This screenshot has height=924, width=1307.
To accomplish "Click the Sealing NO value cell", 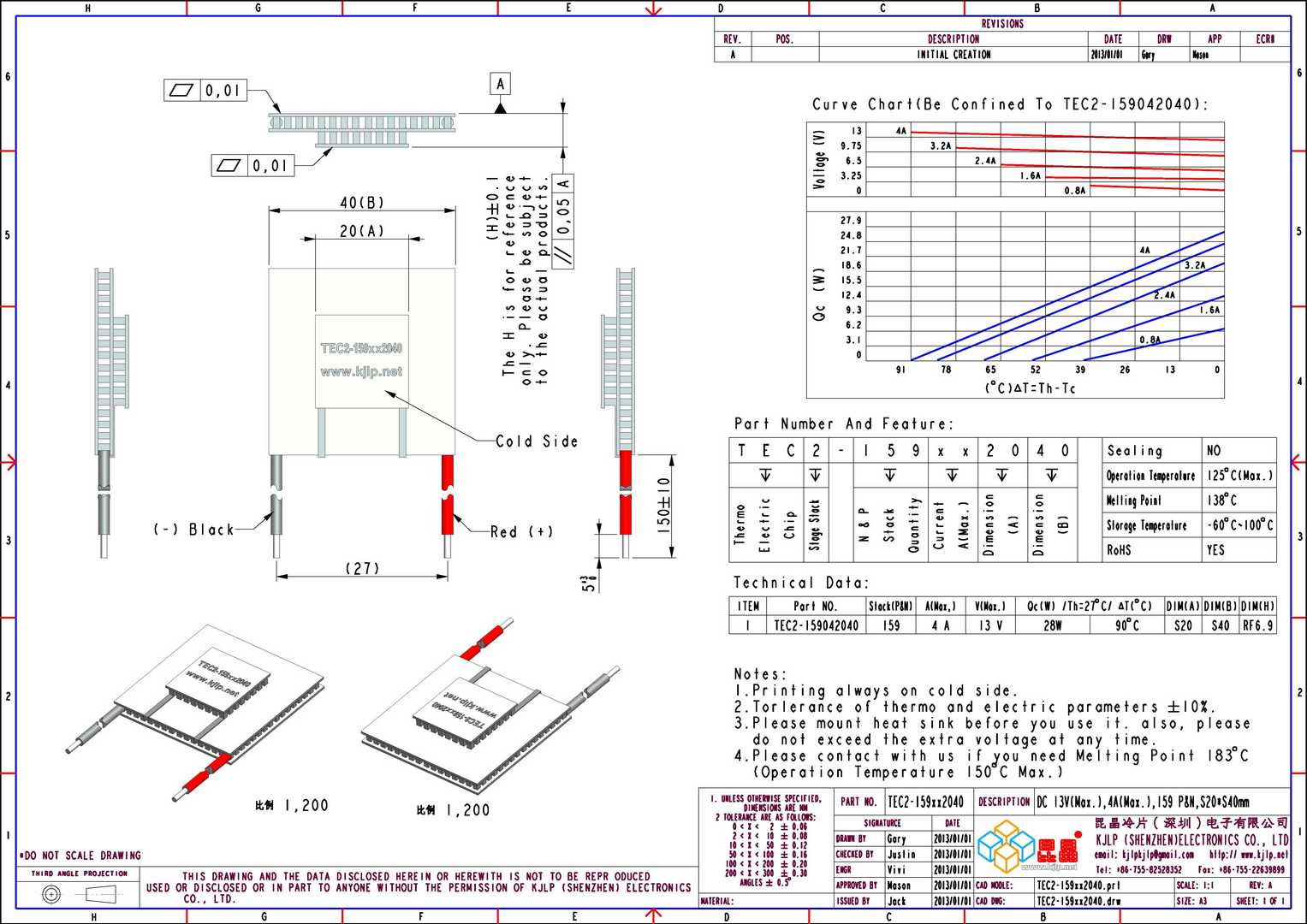I will (1239, 450).
